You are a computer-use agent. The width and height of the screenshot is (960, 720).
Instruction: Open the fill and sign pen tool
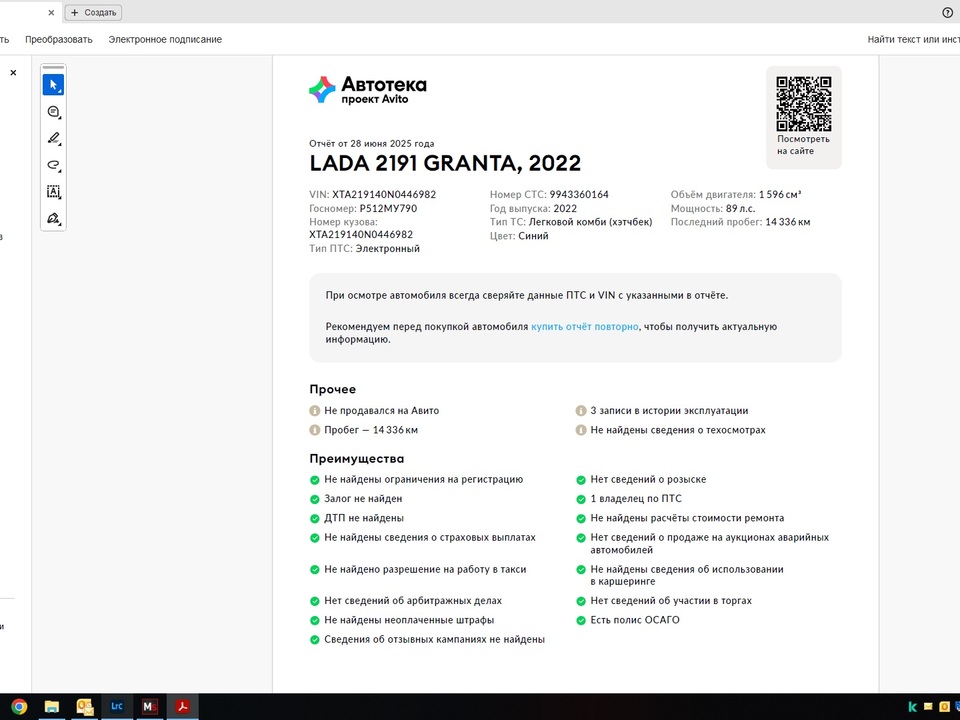tap(53, 219)
